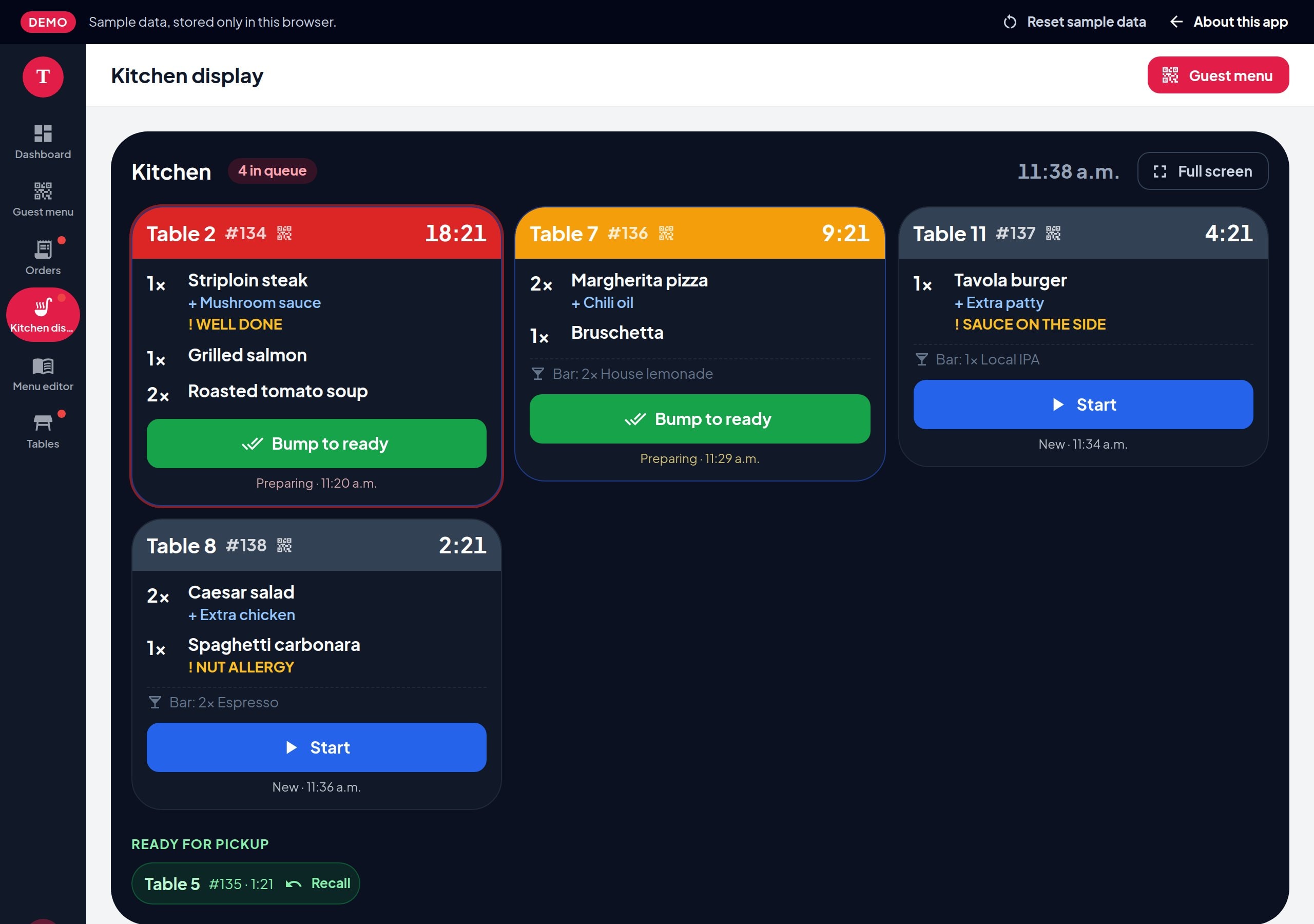Click QR code icon on Table 7 header

[x=666, y=233]
